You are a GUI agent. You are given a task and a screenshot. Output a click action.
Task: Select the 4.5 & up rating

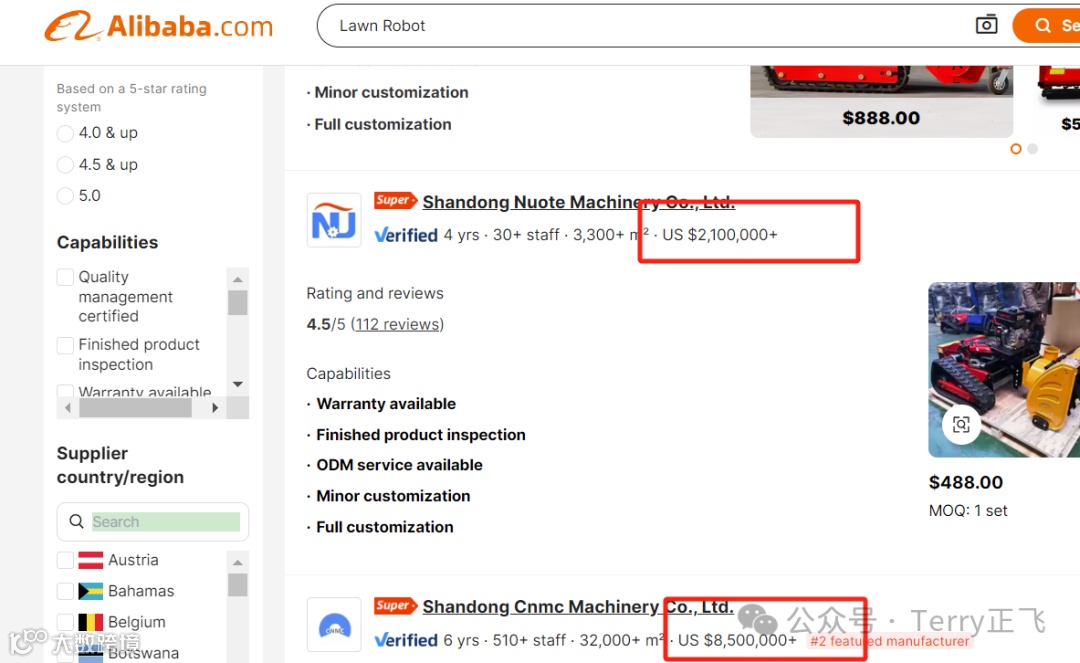click(65, 165)
